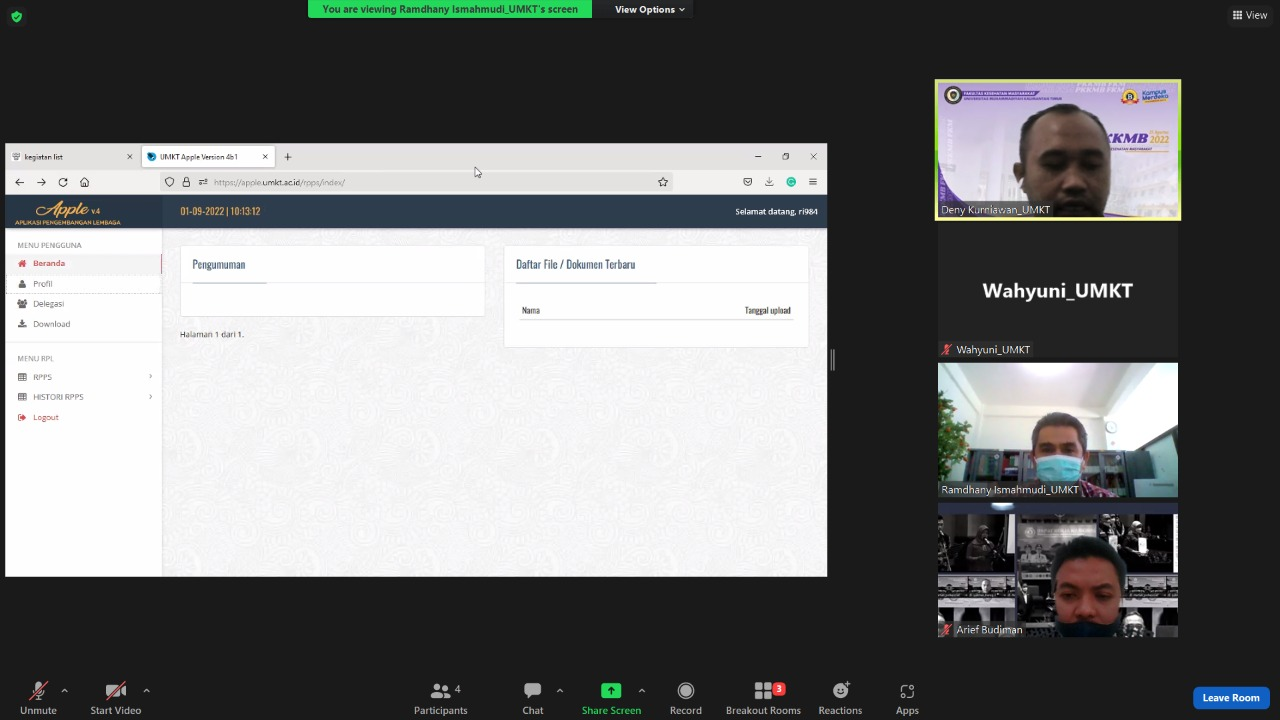Expand the View Options dropdown
Screen dimensions: 1280x720
point(649,9)
